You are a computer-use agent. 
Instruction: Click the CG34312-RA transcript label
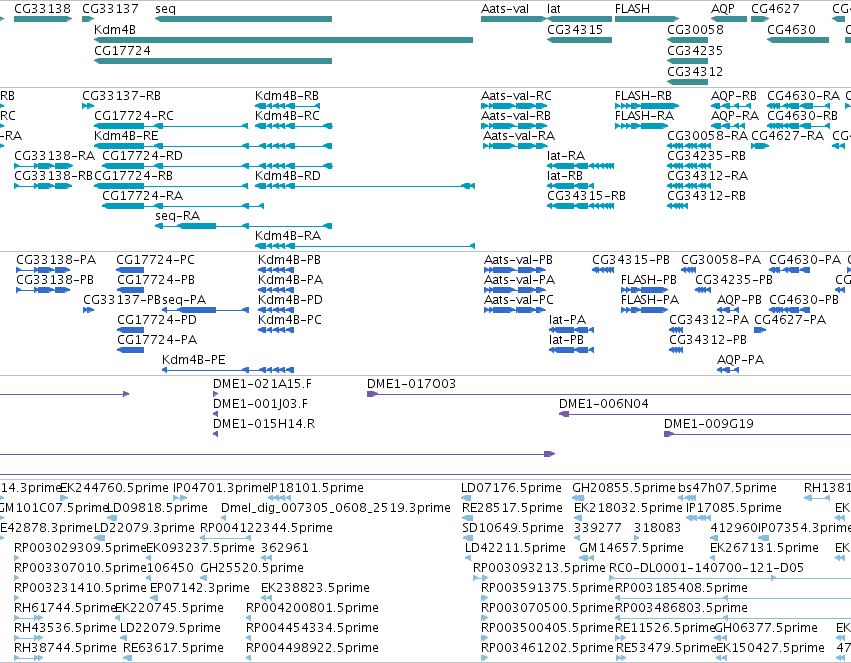click(707, 176)
